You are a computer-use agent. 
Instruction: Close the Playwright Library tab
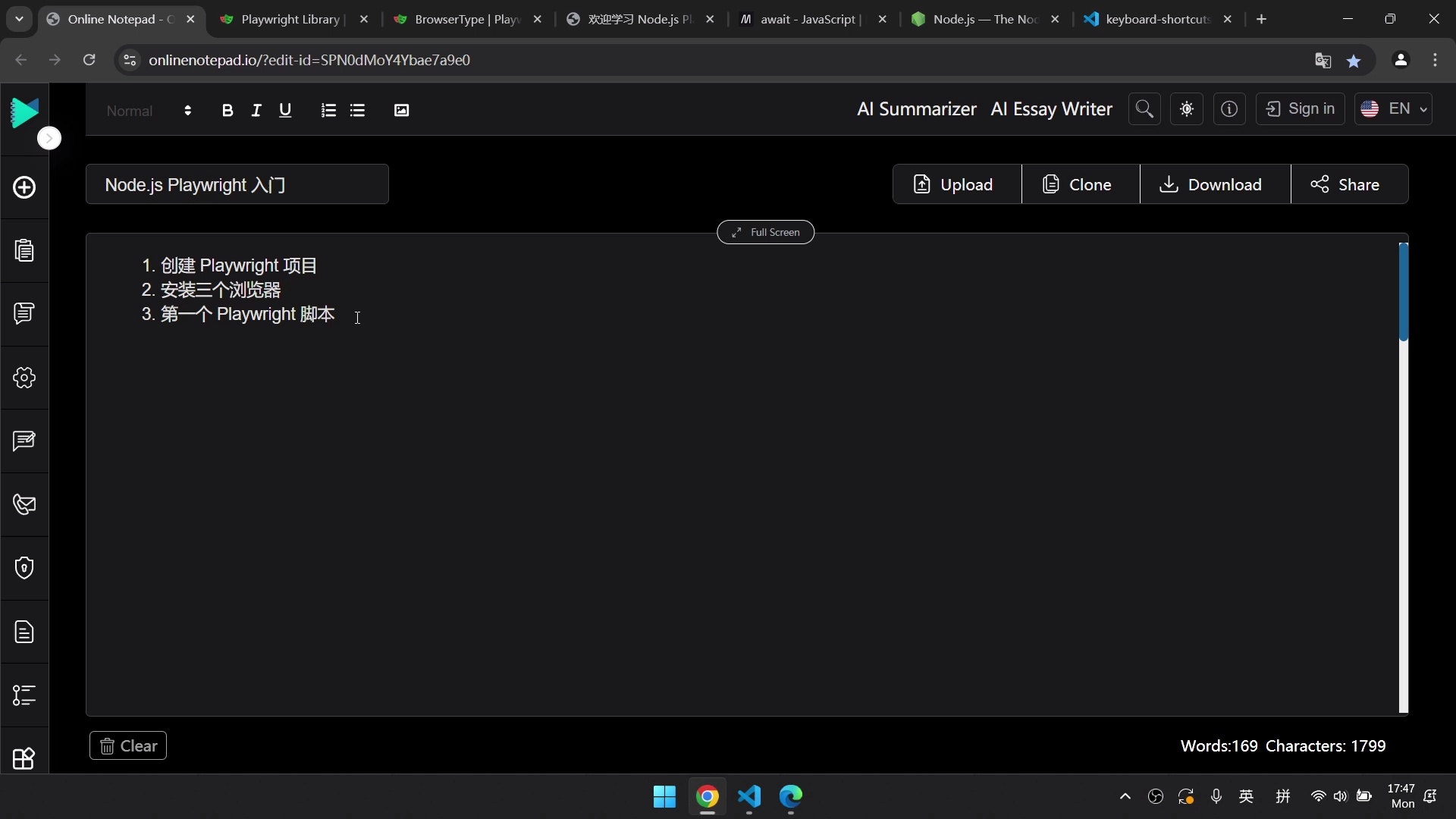pyautogui.click(x=364, y=20)
